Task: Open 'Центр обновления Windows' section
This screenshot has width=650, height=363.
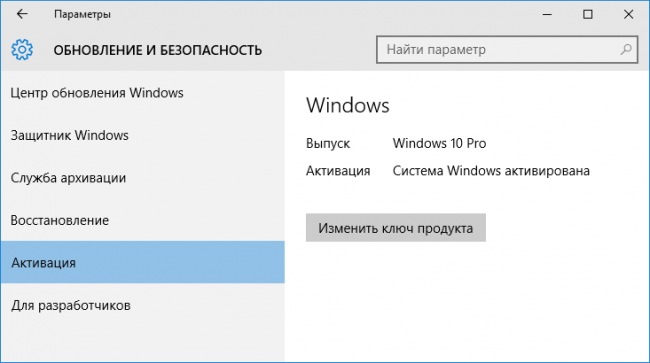Action: (x=143, y=93)
